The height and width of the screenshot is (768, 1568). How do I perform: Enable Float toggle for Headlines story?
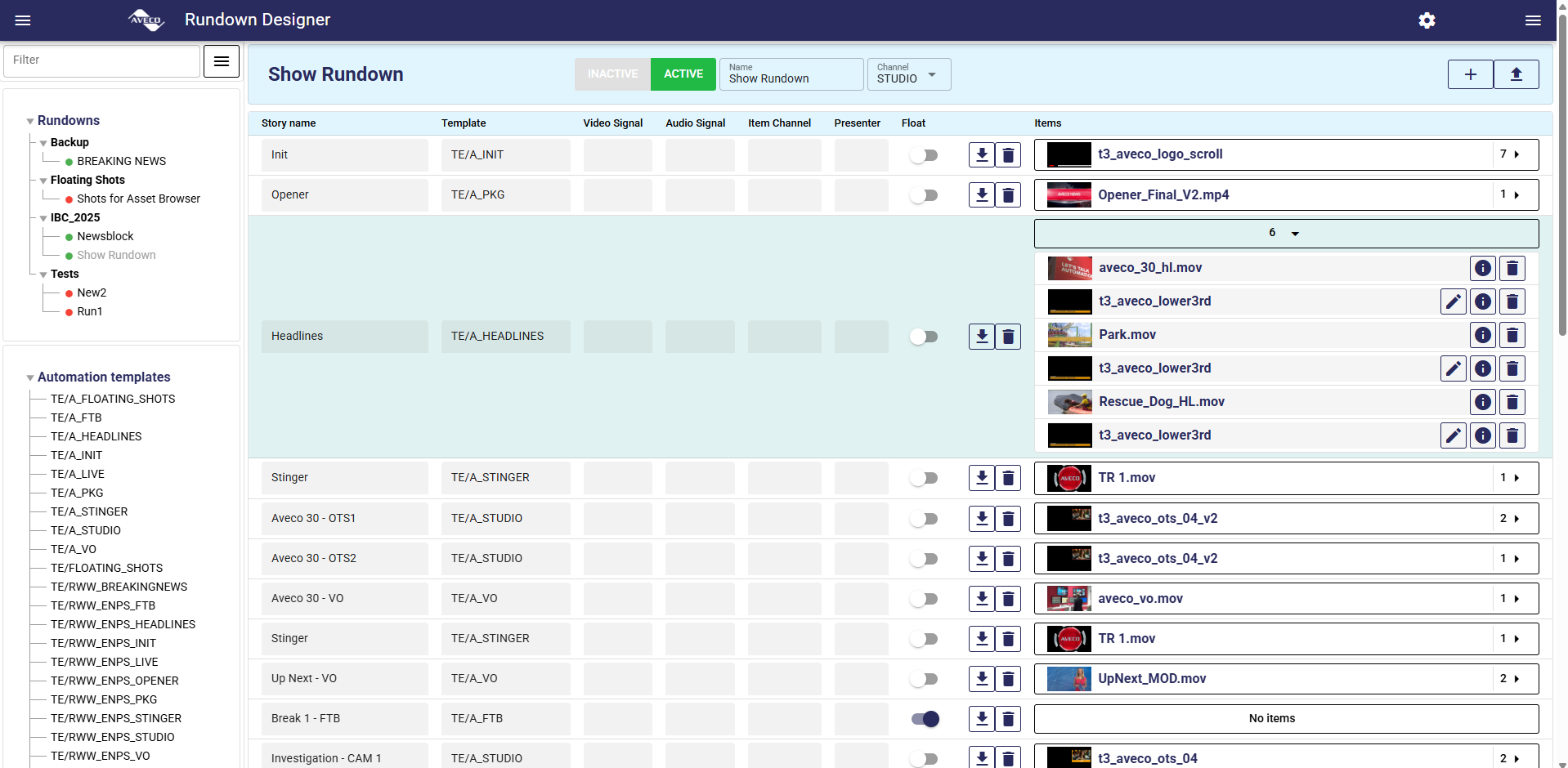click(924, 337)
